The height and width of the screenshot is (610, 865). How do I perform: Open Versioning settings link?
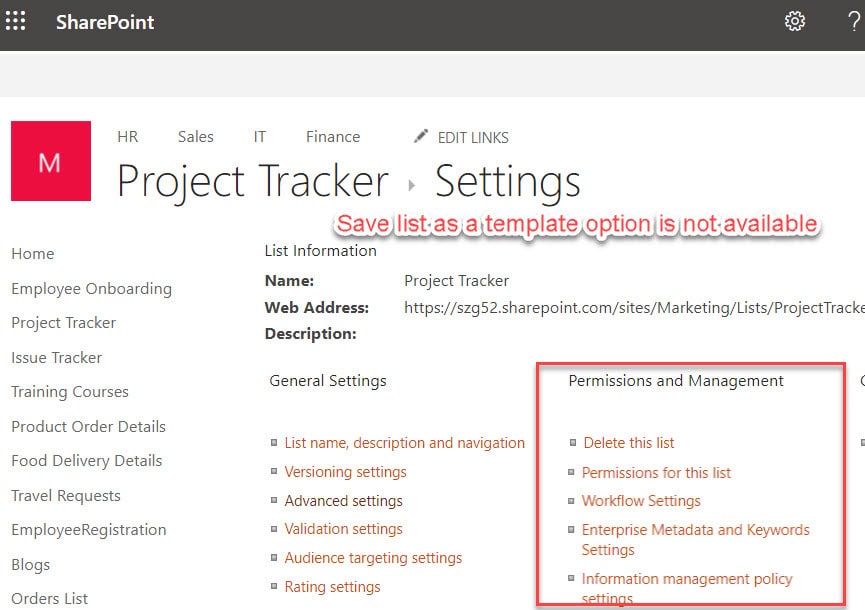pos(345,472)
